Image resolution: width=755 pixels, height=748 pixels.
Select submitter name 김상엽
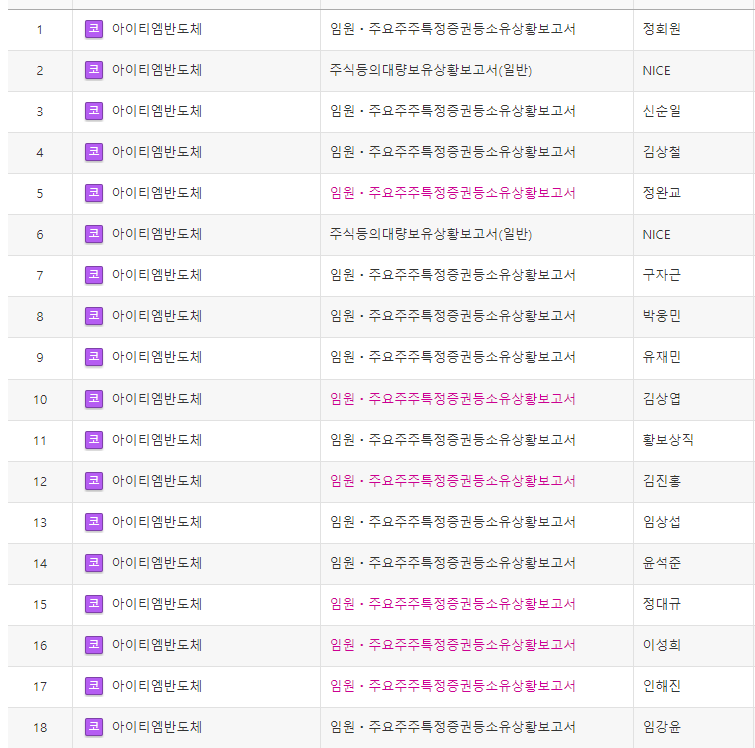pyautogui.click(x=662, y=398)
